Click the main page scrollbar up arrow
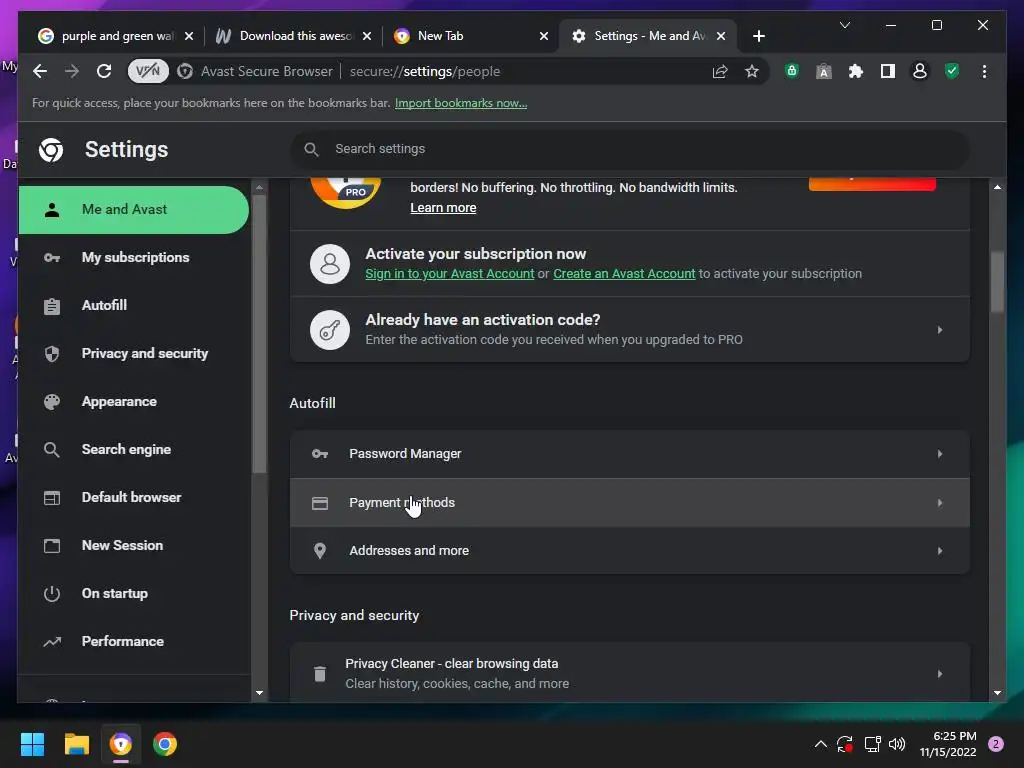 point(997,187)
